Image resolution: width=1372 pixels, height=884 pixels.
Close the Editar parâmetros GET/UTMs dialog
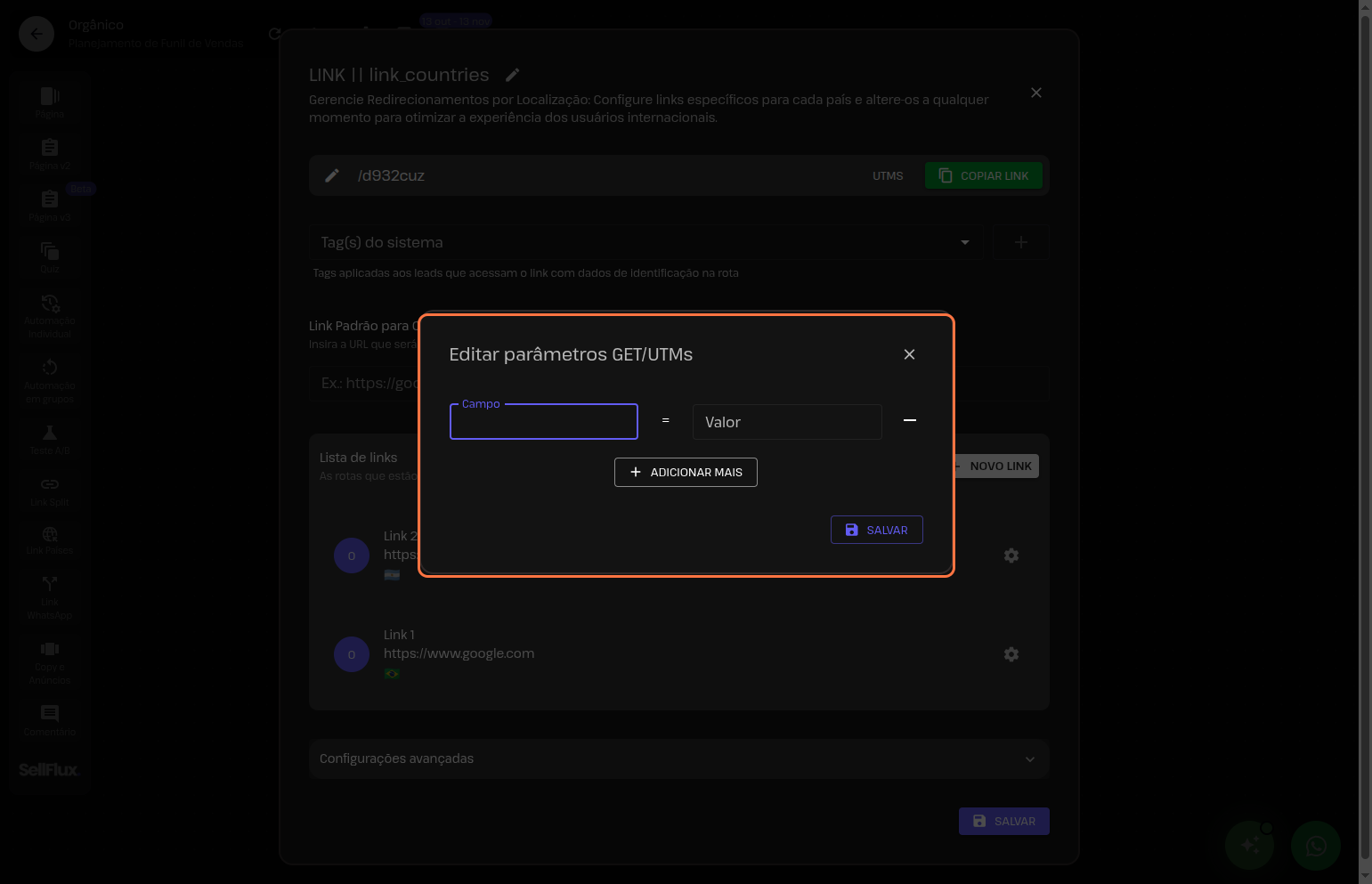[909, 354]
